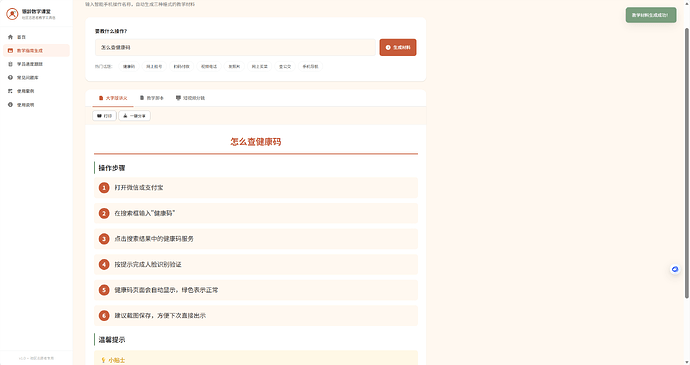Open 使用说明 in the sidebar
This screenshot has width=690, height=365.
pos(37,105)
